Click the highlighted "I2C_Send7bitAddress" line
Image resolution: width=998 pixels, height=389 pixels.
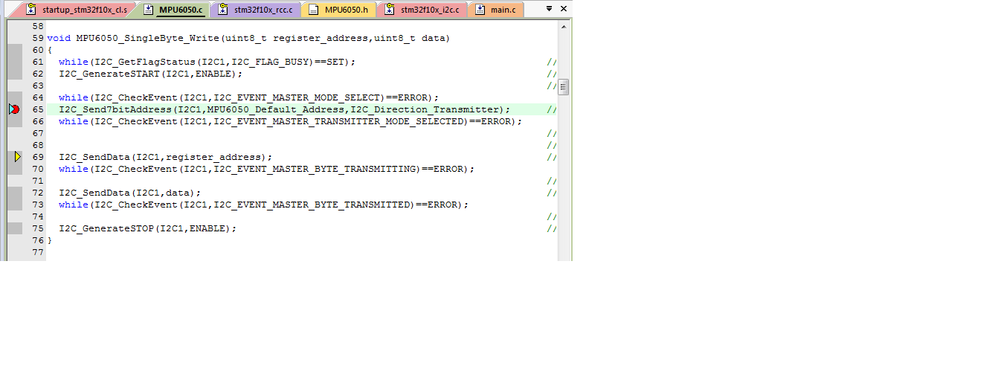coord(285,110)
